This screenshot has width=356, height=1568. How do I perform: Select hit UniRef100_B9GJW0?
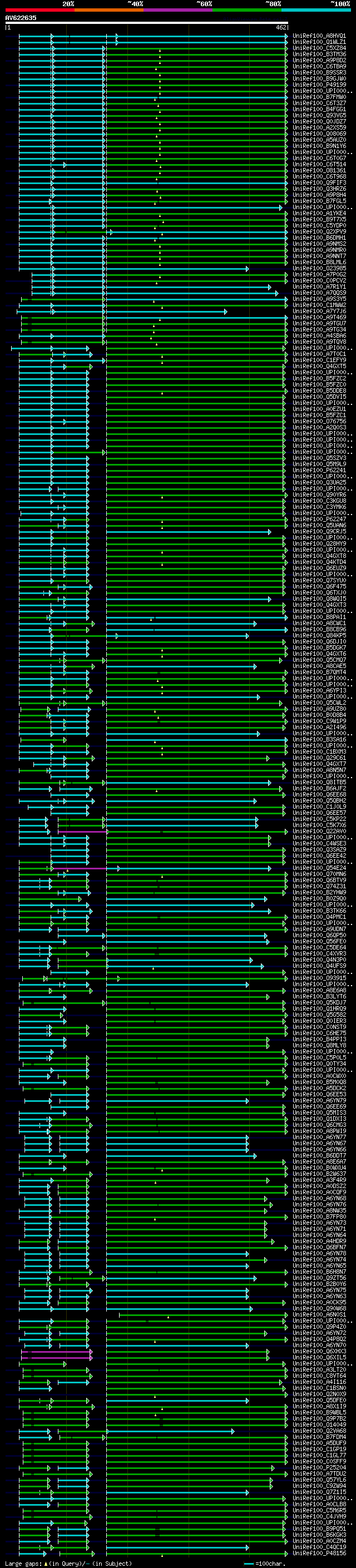(x=319, y=78)
